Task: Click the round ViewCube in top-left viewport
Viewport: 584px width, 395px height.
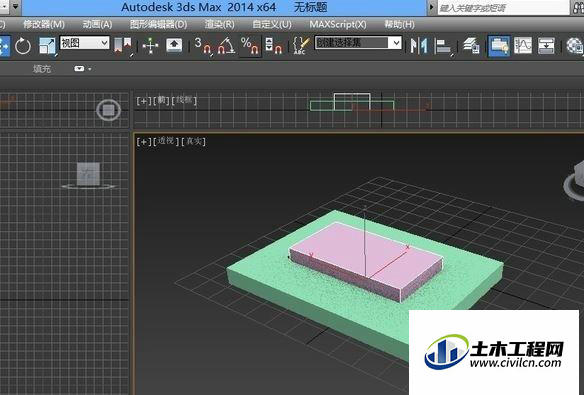Action: (x=108, y=110)
